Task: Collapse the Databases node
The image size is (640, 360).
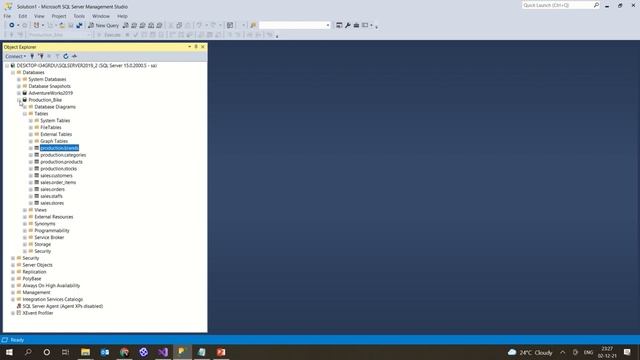Action: point(13,72)
